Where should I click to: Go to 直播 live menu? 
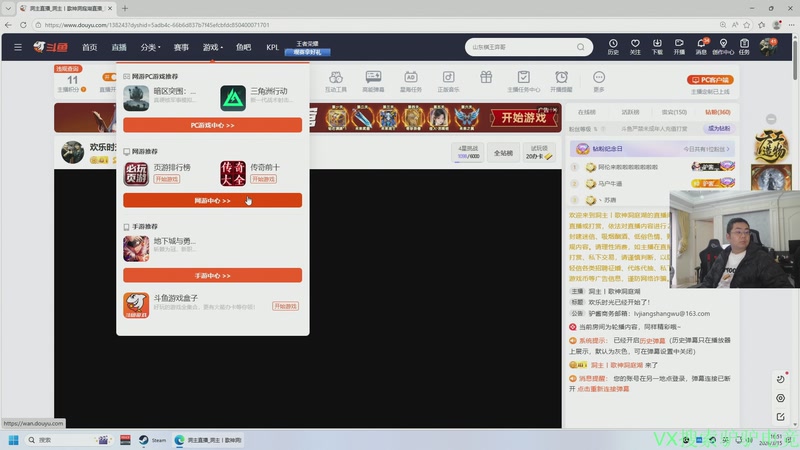(119, 47)
